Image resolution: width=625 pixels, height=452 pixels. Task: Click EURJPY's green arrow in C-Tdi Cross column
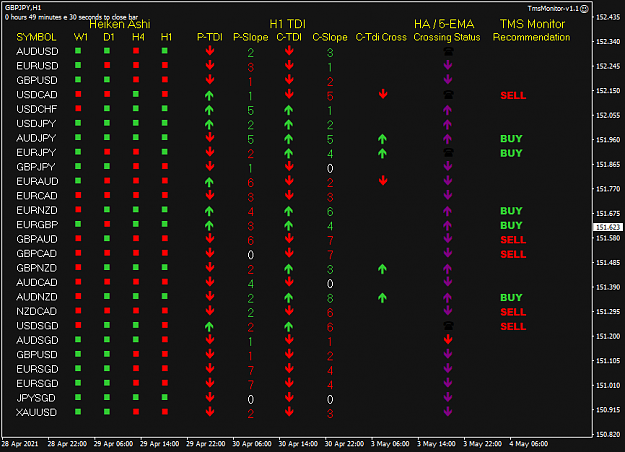click(382, 153)
